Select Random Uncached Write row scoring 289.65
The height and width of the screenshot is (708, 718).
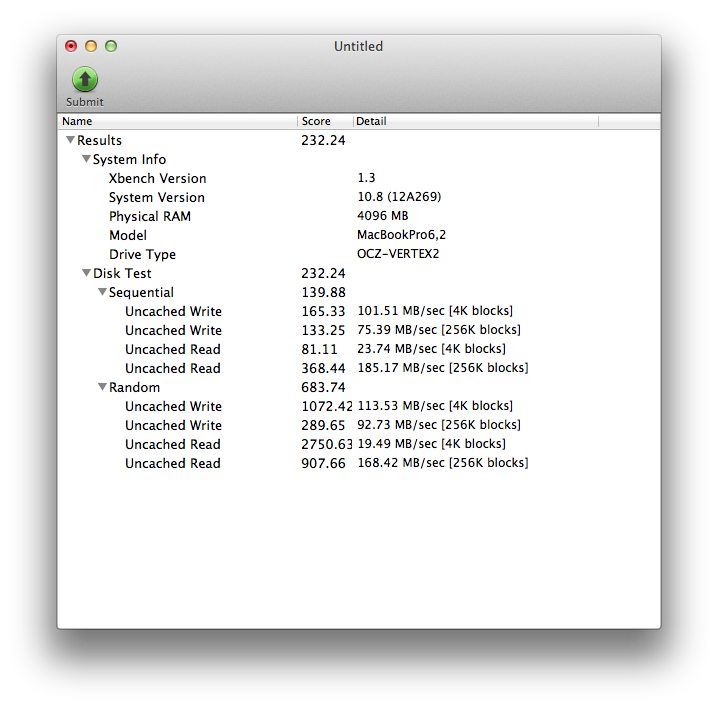point(359,425)
